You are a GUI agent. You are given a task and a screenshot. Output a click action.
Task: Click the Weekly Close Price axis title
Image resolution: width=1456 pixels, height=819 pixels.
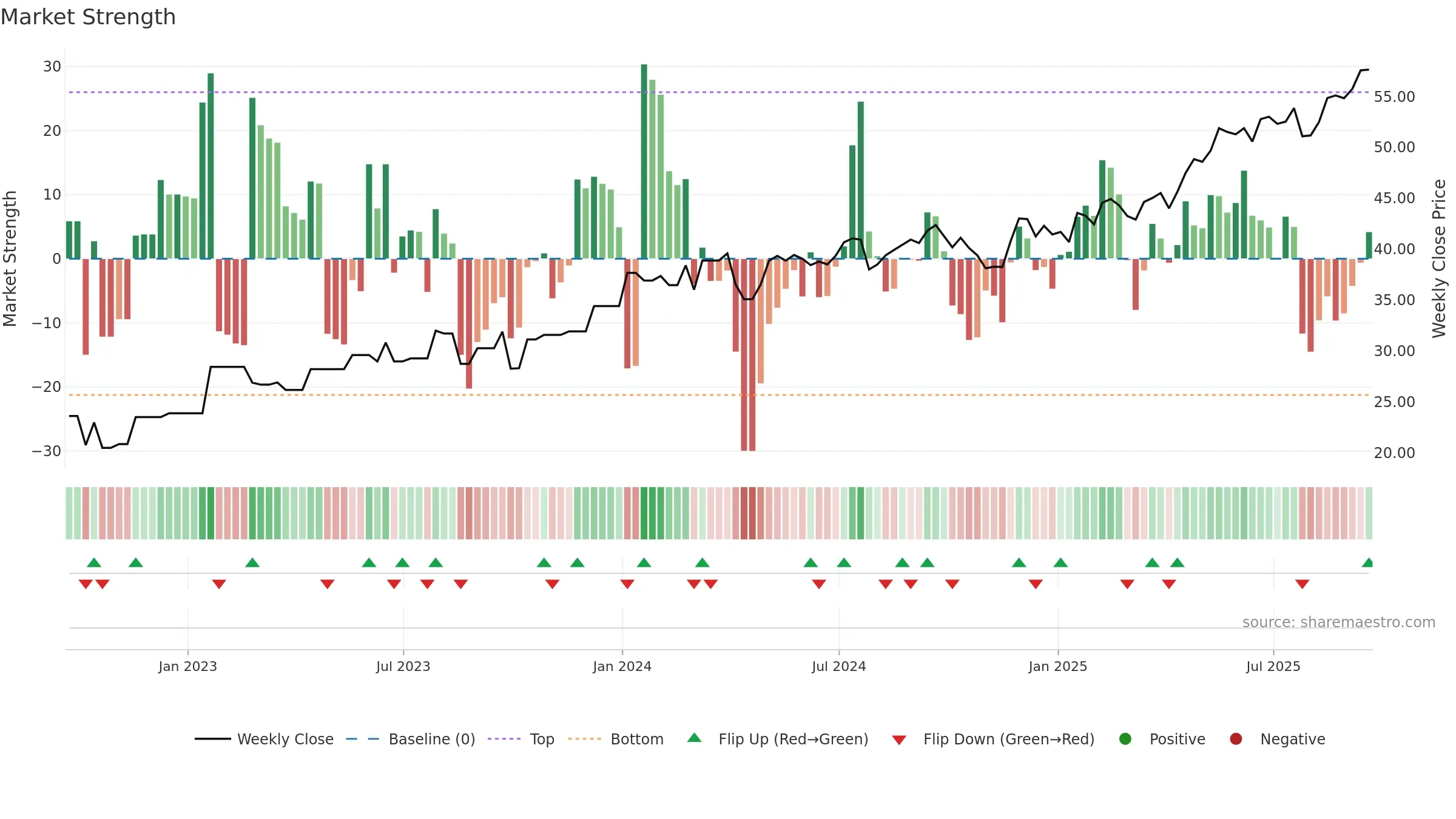[1439, 258]
